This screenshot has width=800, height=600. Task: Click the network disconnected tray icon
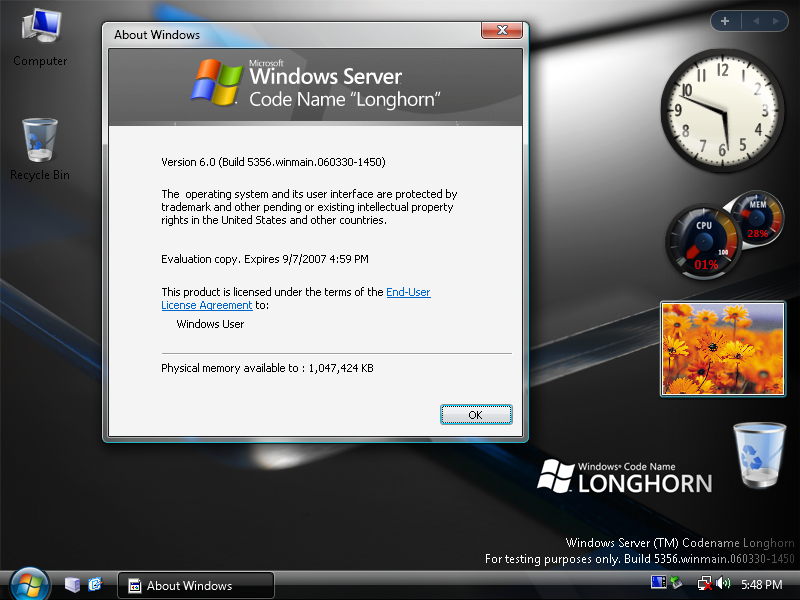pos(705,583)
